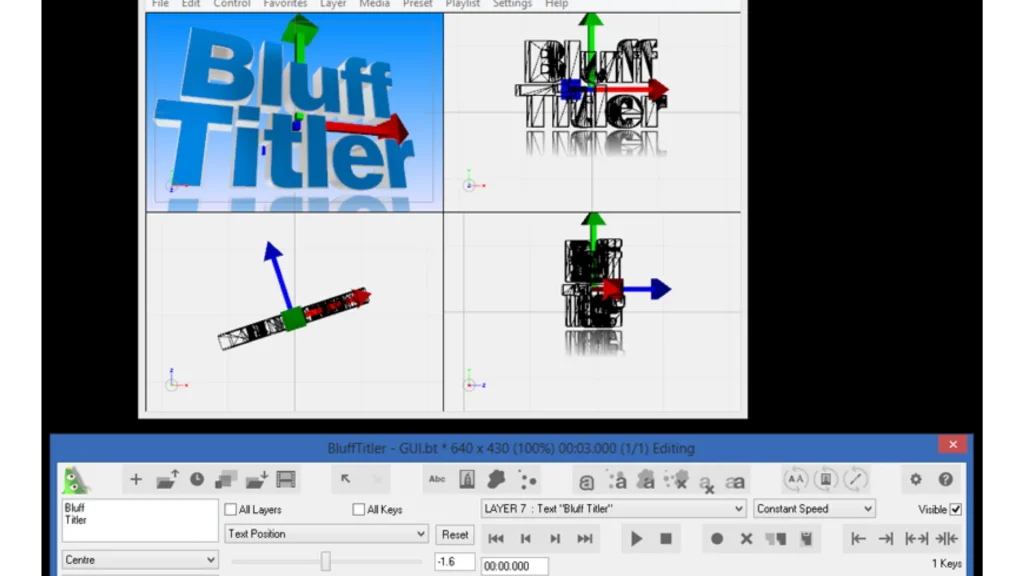Click the 00:00.000 time input field
This screenshot has height=576, width=1024.
[x=513, y=565]
